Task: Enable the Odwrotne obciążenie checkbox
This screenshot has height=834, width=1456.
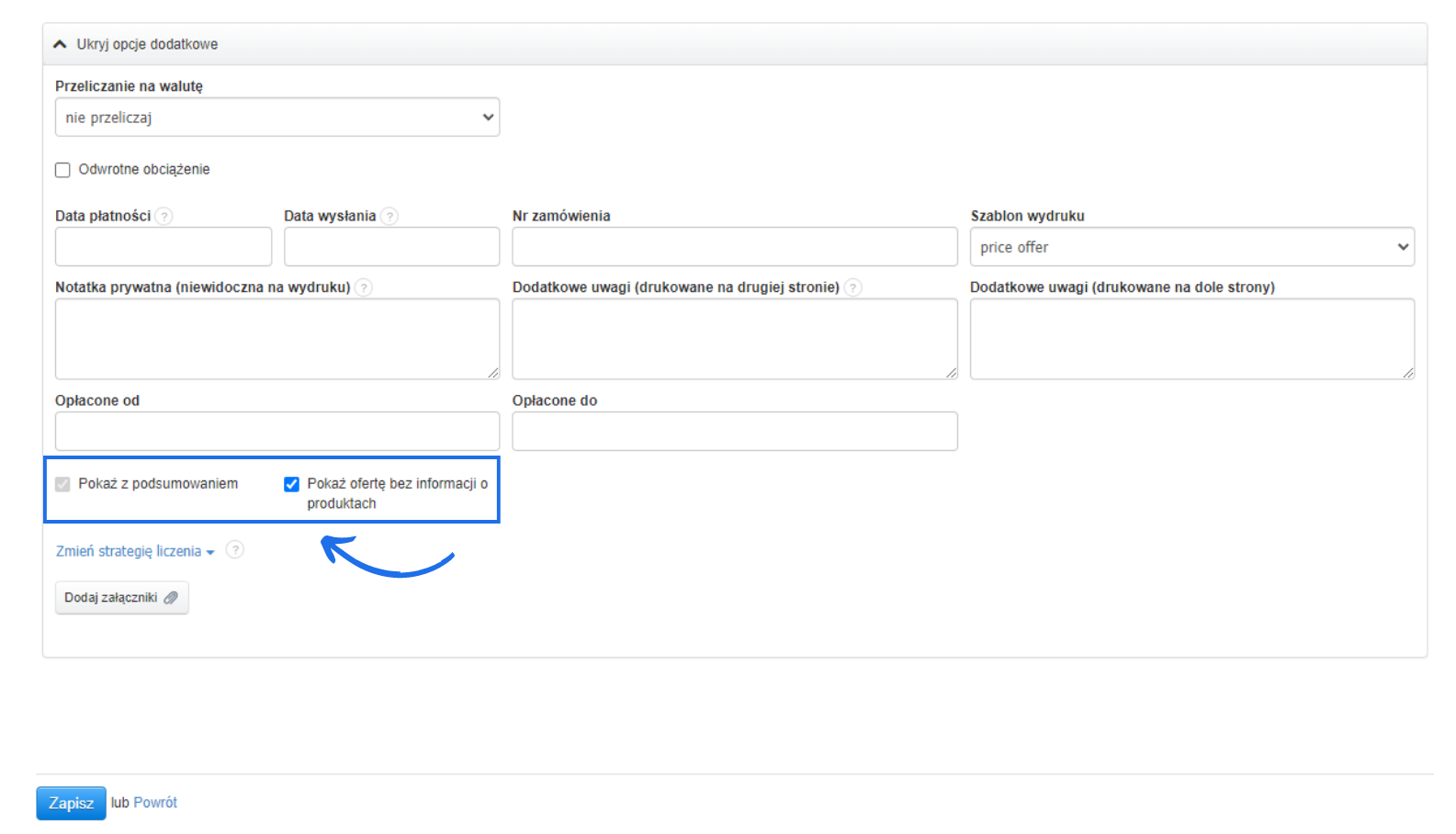Action: pos(62,170)
